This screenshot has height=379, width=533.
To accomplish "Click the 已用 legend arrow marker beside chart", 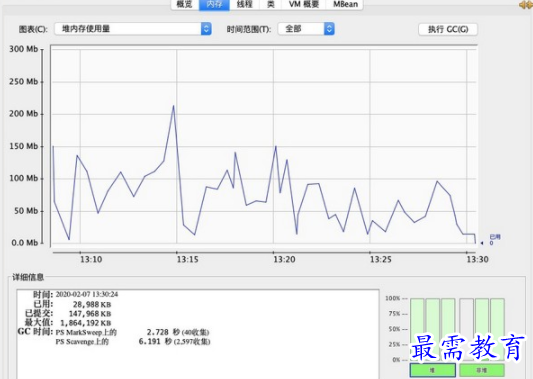I will click(482, 243).
